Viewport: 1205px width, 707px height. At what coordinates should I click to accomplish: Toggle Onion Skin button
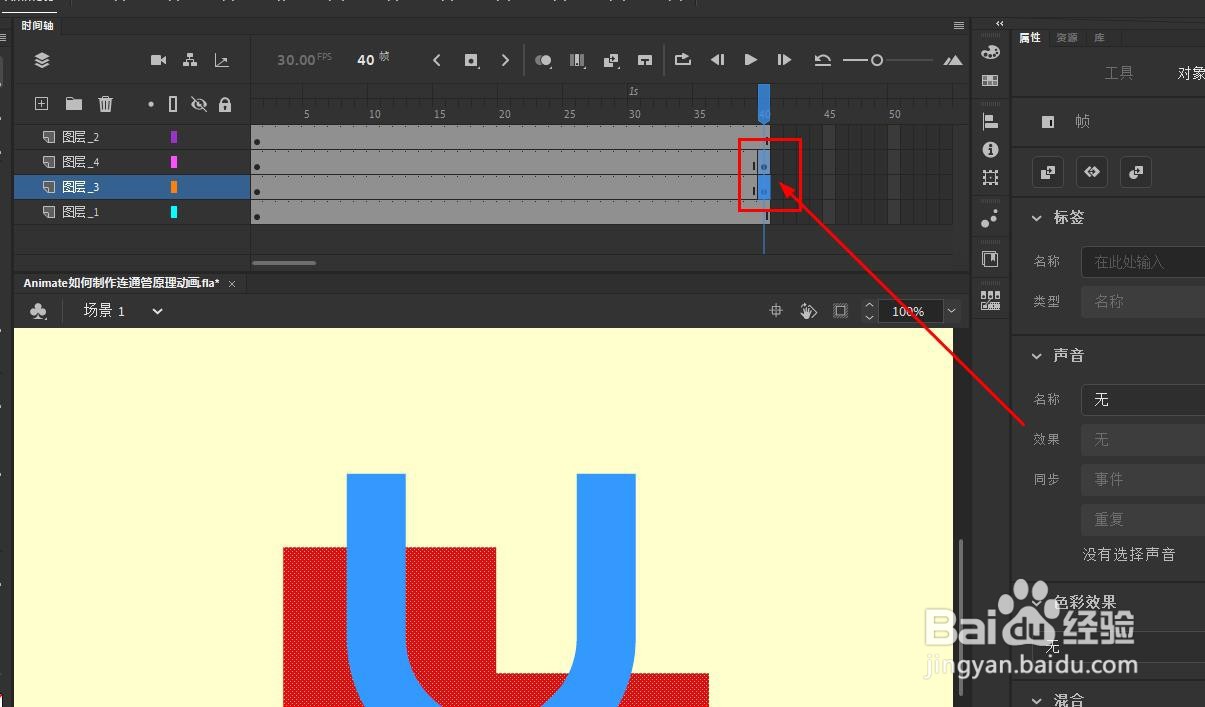[x=543, y=60]
